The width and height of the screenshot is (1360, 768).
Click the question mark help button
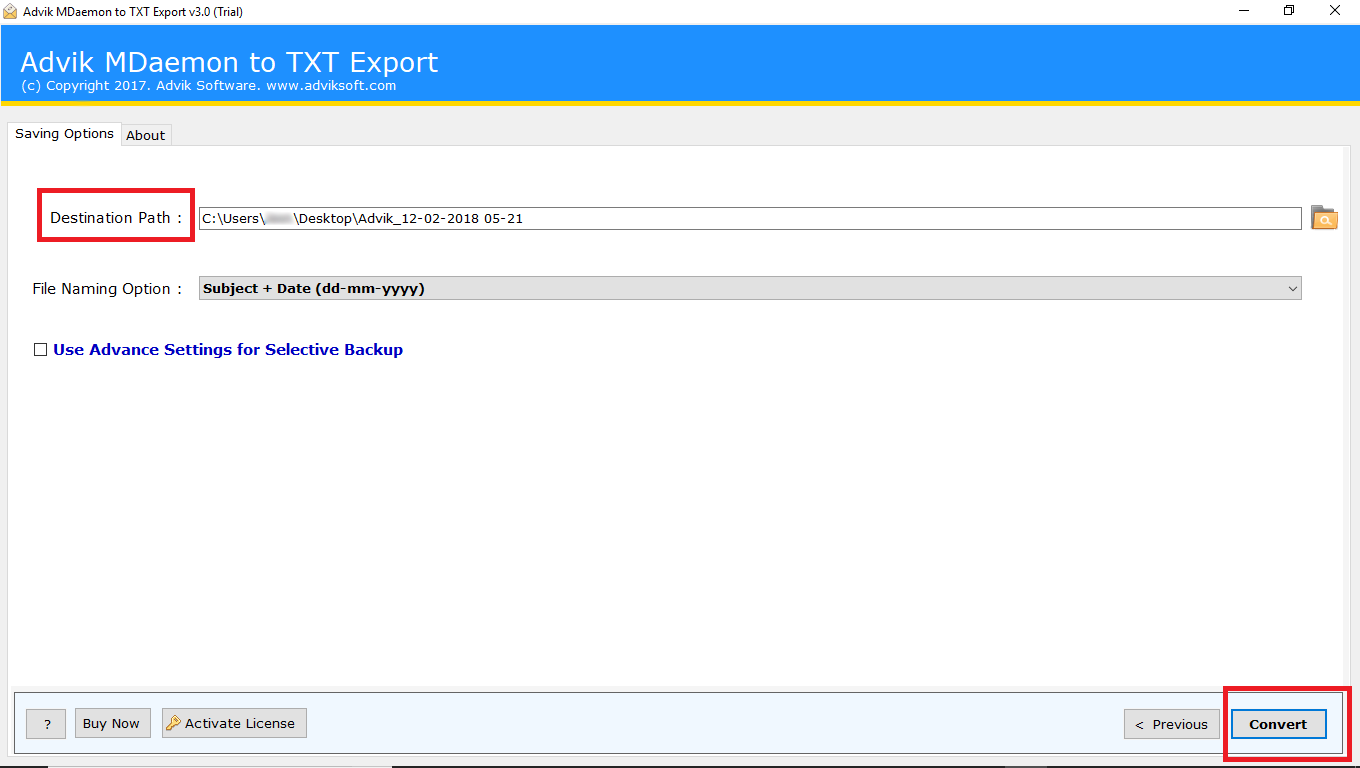[46, 724]
